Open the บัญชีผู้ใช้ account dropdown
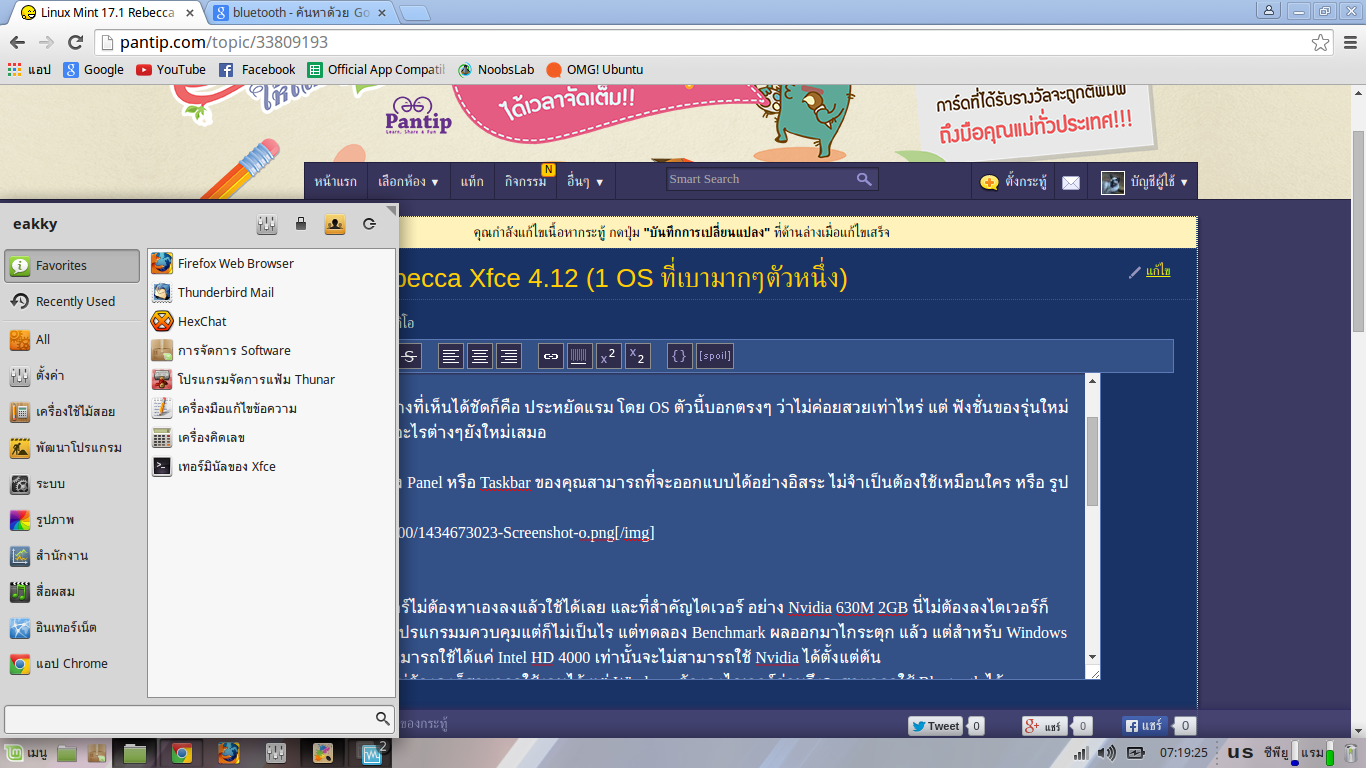 (1145, 182)
